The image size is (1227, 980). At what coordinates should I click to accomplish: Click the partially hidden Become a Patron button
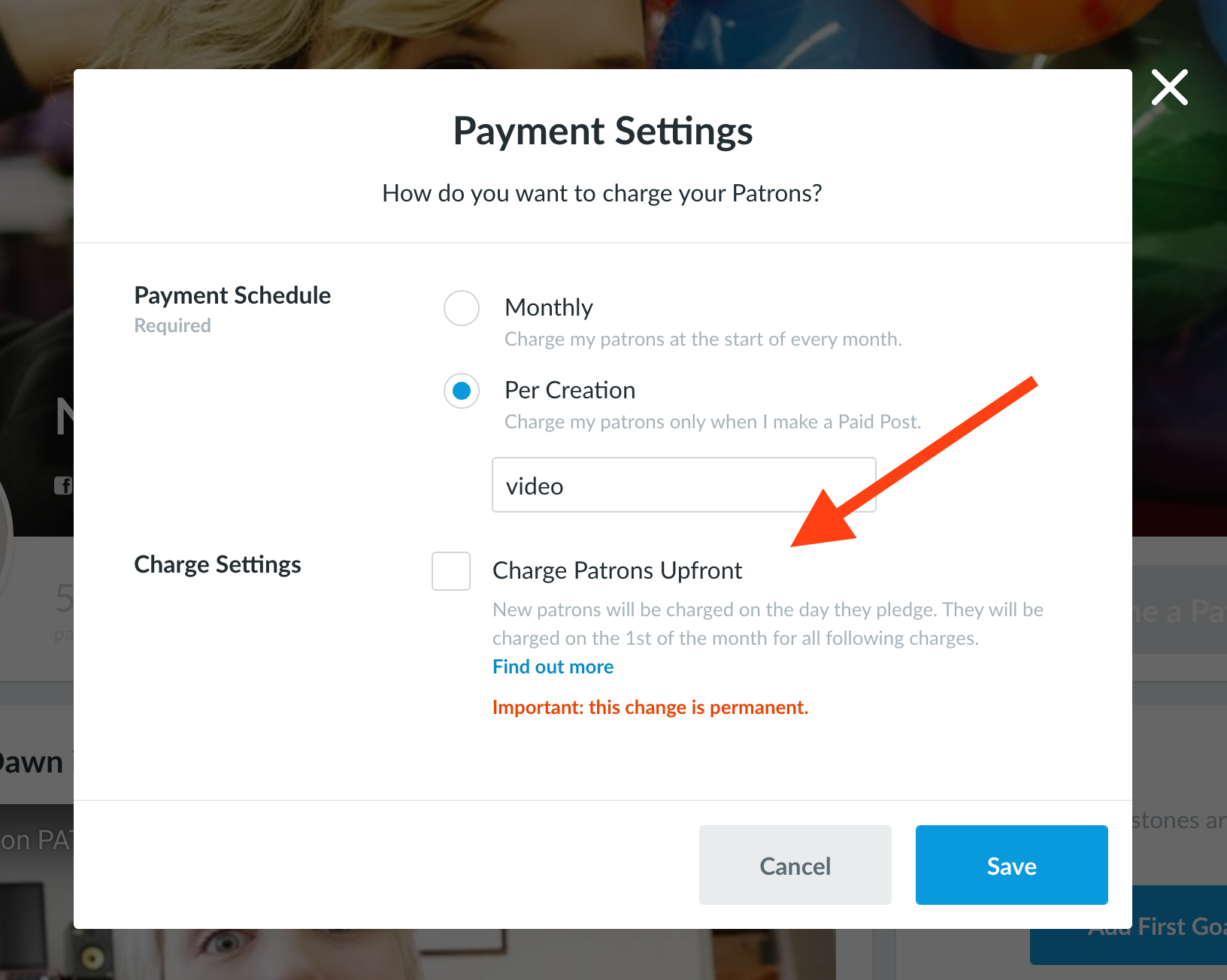[x=1179, y=611]
